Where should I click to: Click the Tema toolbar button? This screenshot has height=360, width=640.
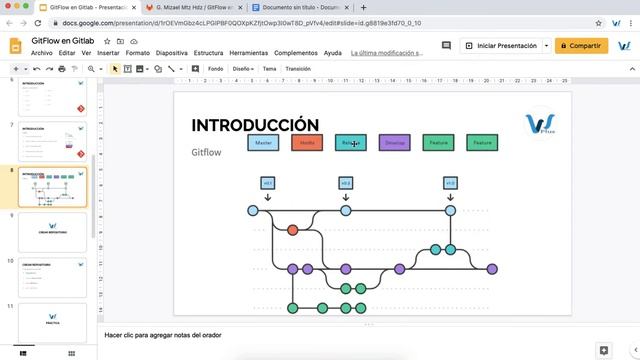[x=269, y=69]
